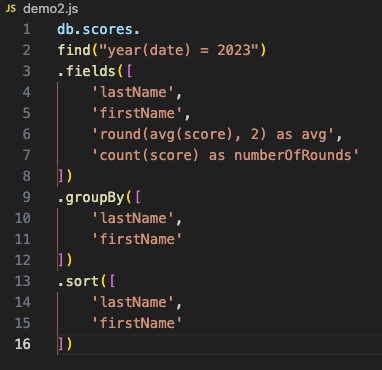Image resolution: width=382 pixels, height=370 pixels.
Task: Click the "year(date) = 2023" string
Action: [179, 51]
